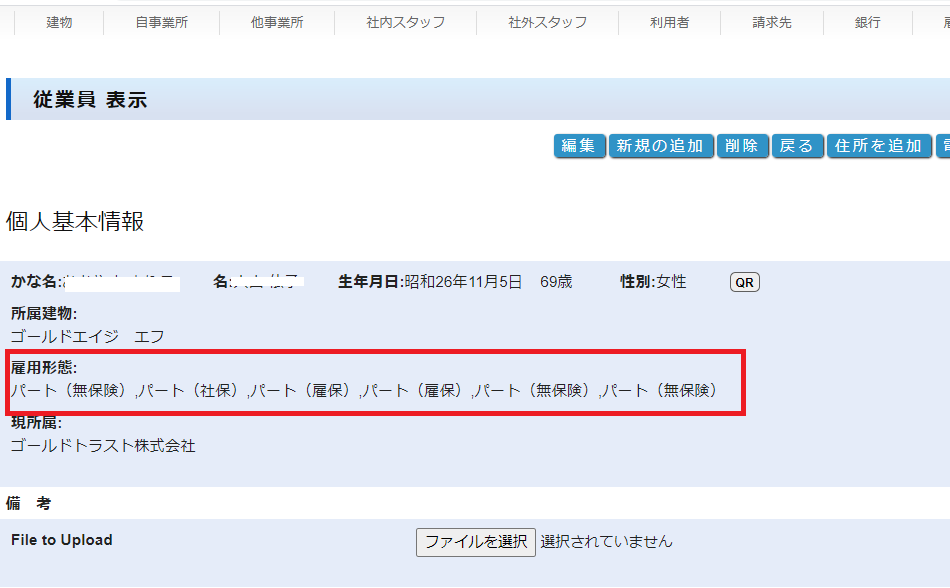
Task: Open the 銀行 tab
Action: [x=867, y=22]
